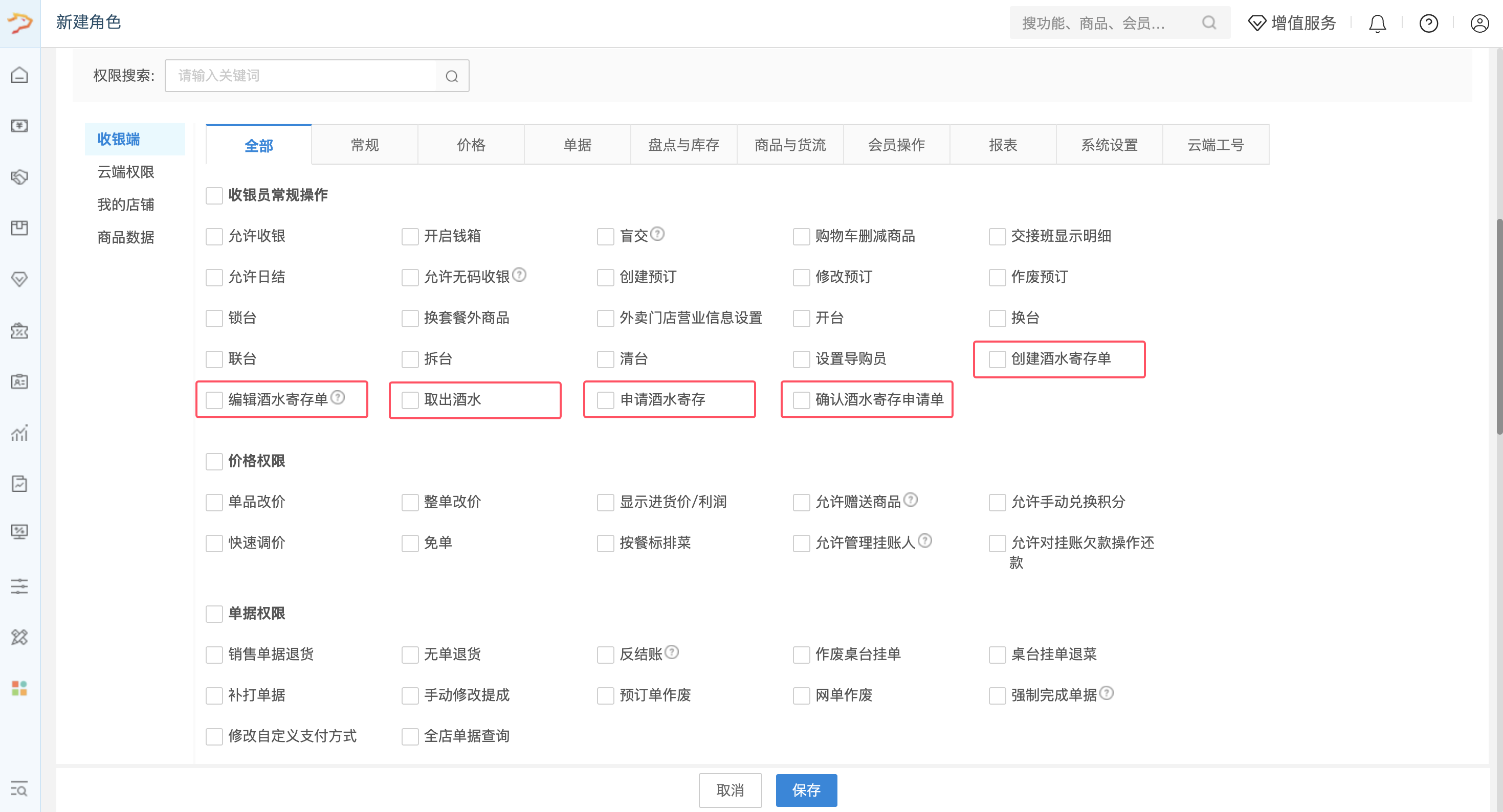The image size is (1503, 812).
Task: Check the 申请酒水寄存 checkbox
Action: 606,400
